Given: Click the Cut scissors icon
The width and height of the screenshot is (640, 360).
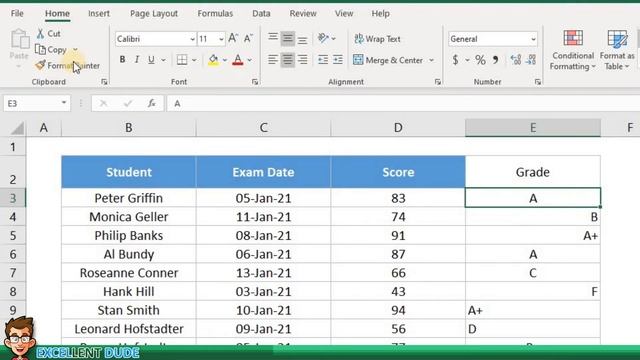Looking at the screenshot, I should coord(40,33).
